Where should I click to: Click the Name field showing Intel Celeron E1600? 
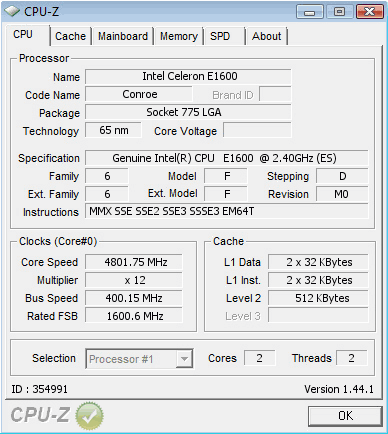[x=188, y=76]
